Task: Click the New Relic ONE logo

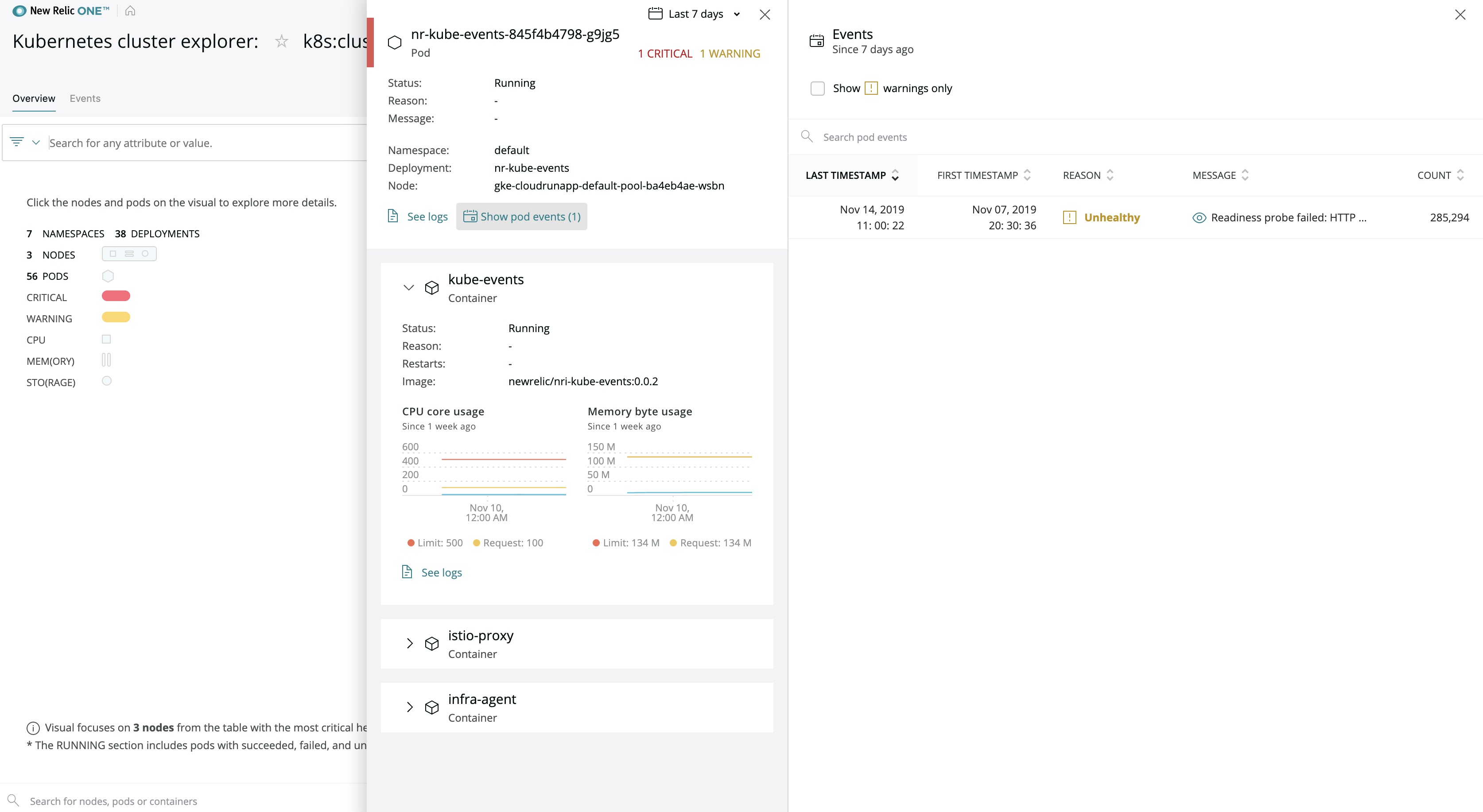Action: (61, 10)
